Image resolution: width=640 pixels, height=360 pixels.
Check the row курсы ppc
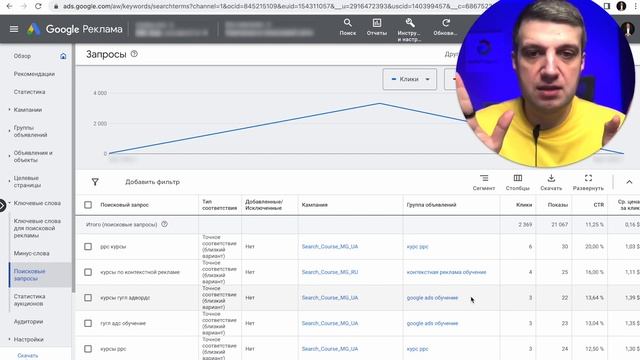[x=88, y=349]
